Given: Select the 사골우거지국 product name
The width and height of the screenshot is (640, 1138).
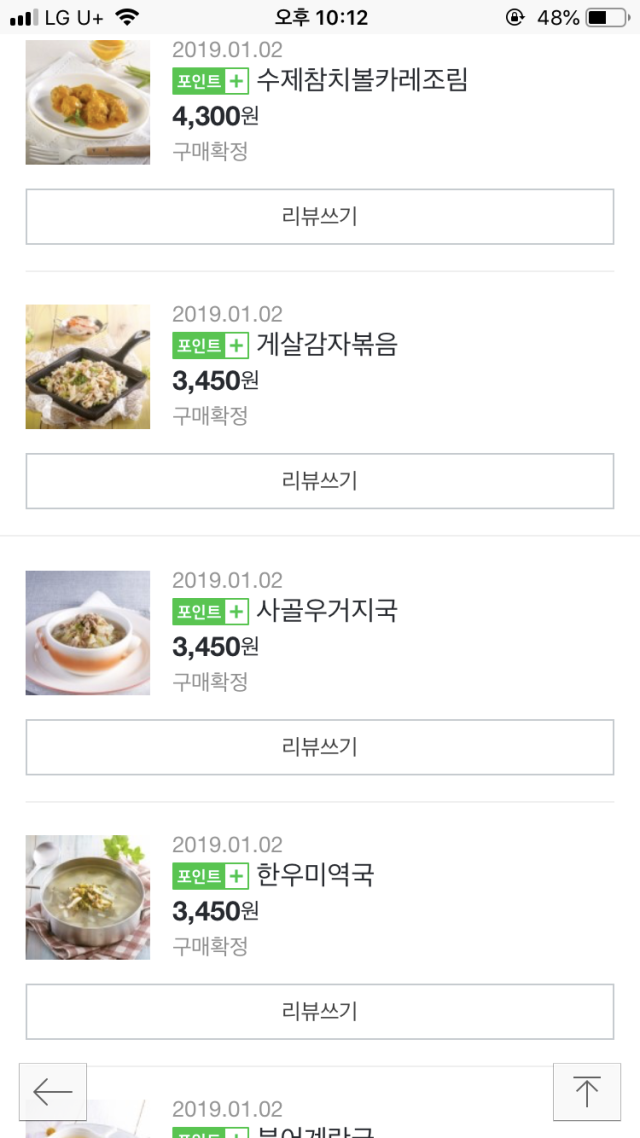Looking at the screenshot, I should click(x=327, y=610).
